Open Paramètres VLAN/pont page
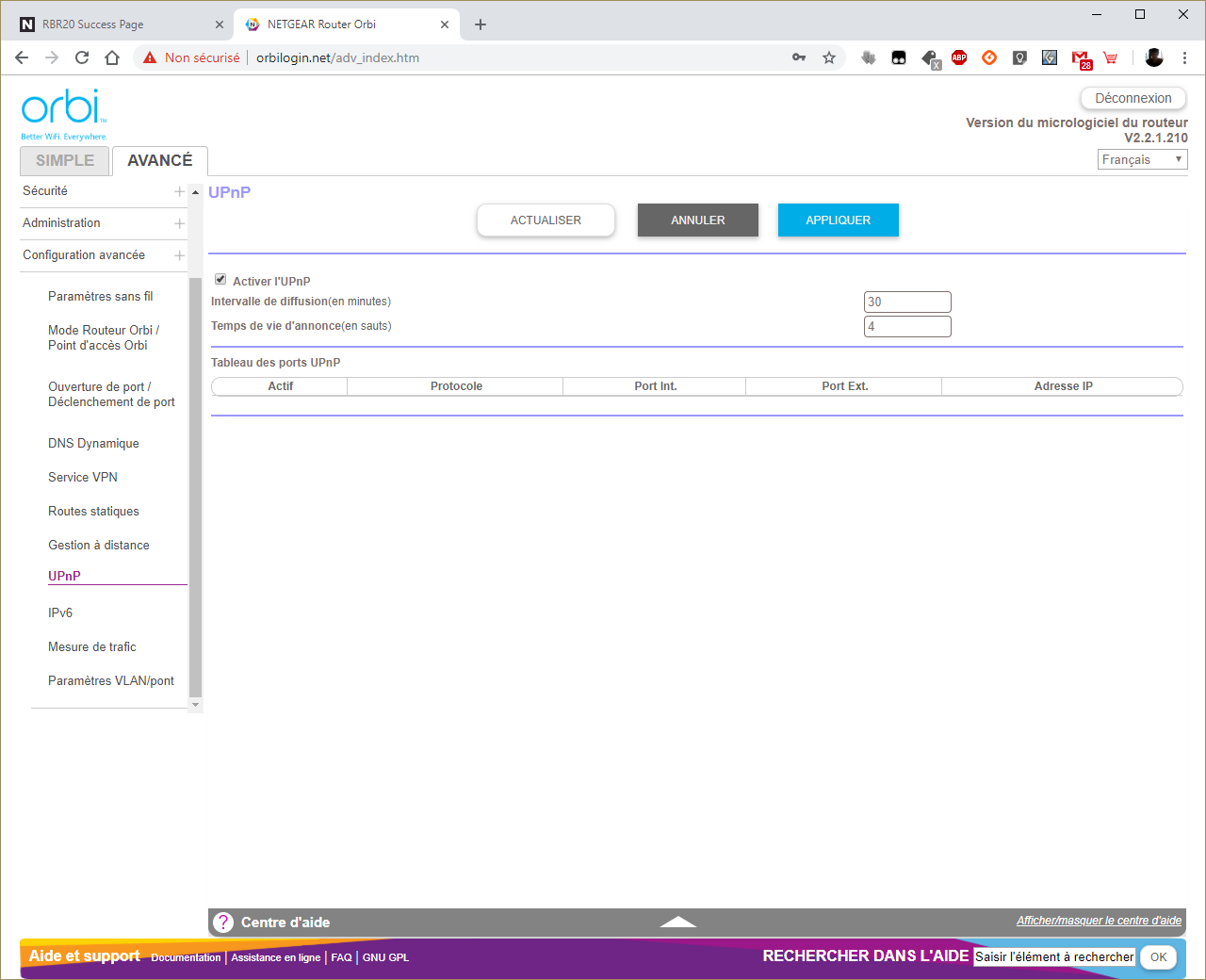Image resolution: width=1206 pixels, height=980 pixels. [x=111, y=680]
